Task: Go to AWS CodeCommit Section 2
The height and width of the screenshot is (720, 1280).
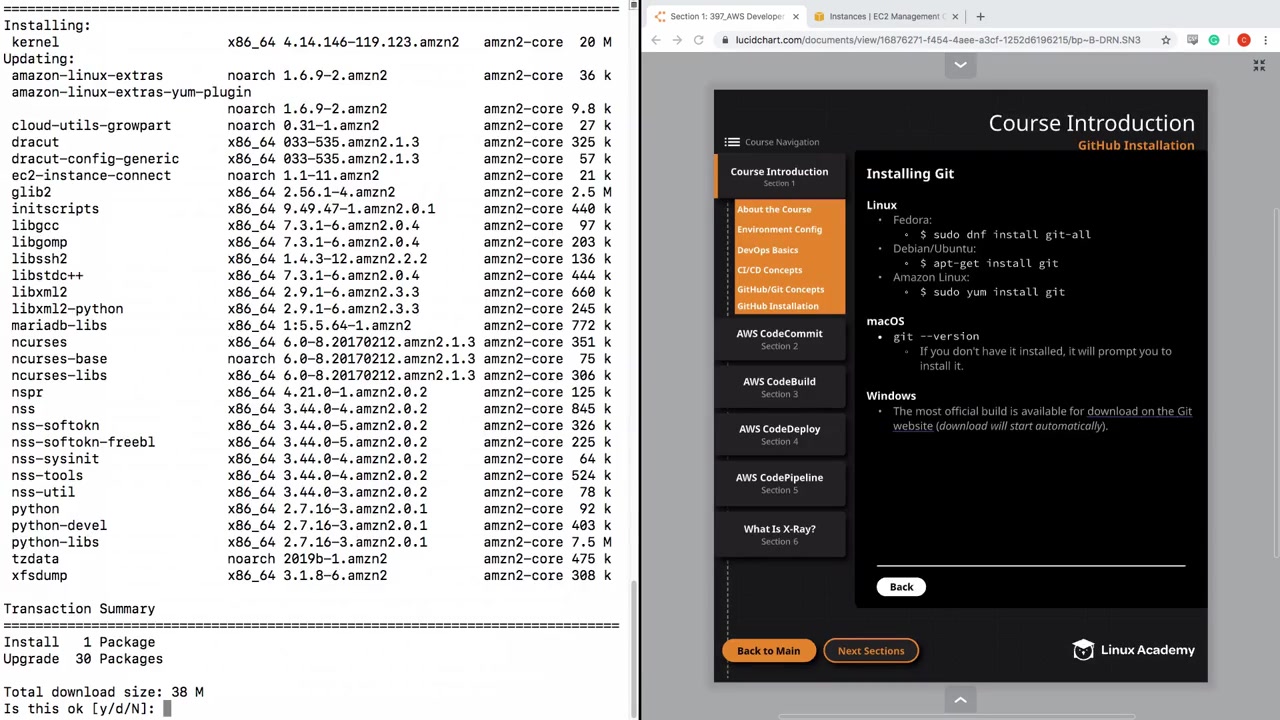Action: coord(779,339)
